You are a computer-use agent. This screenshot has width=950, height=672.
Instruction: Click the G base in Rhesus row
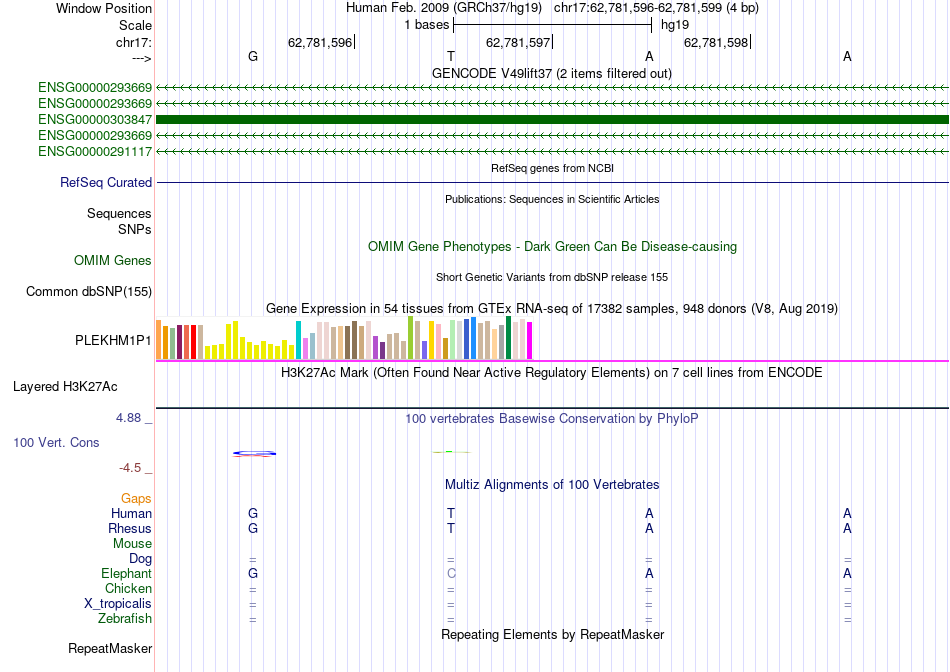253,528
